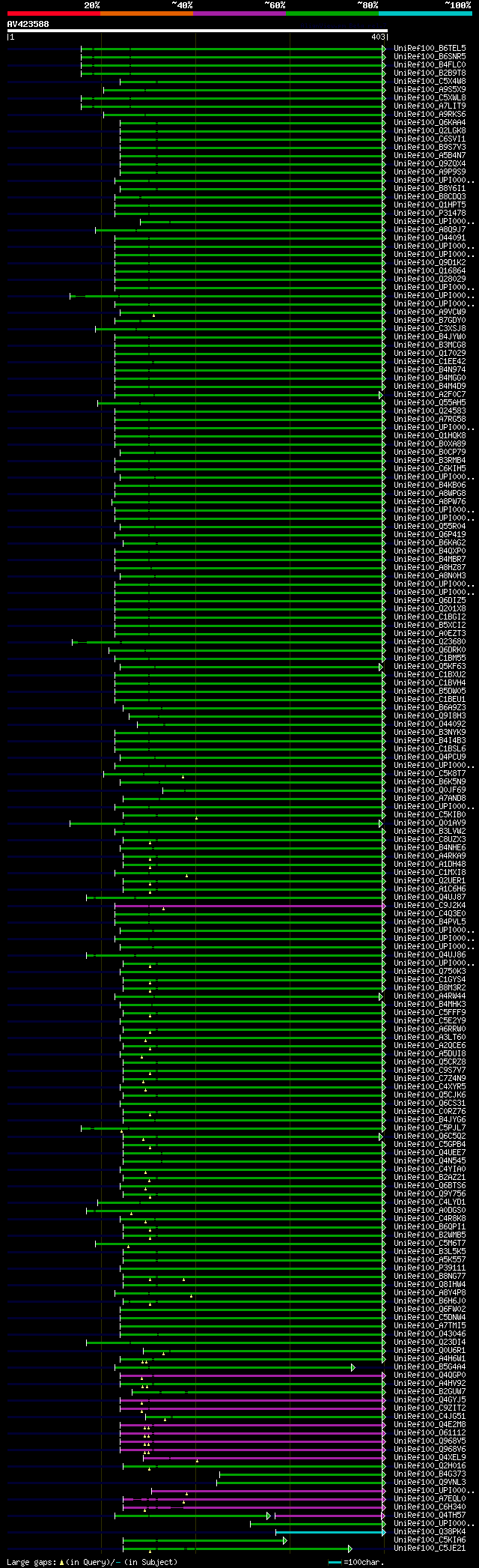Click hit label UniRef100_C3XSJ8
Screen dimensions: 479x1568
(x=430, y=328)
